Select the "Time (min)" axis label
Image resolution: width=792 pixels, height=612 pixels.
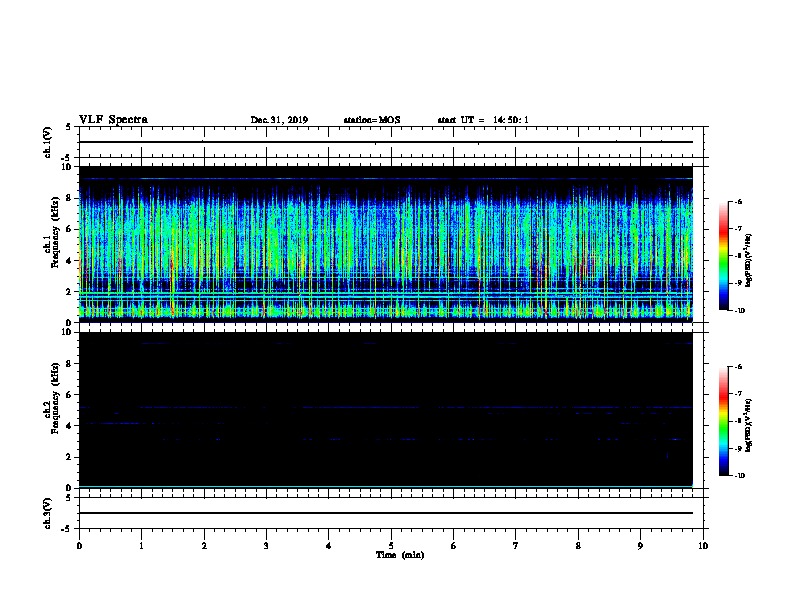[x=400, y=555]
